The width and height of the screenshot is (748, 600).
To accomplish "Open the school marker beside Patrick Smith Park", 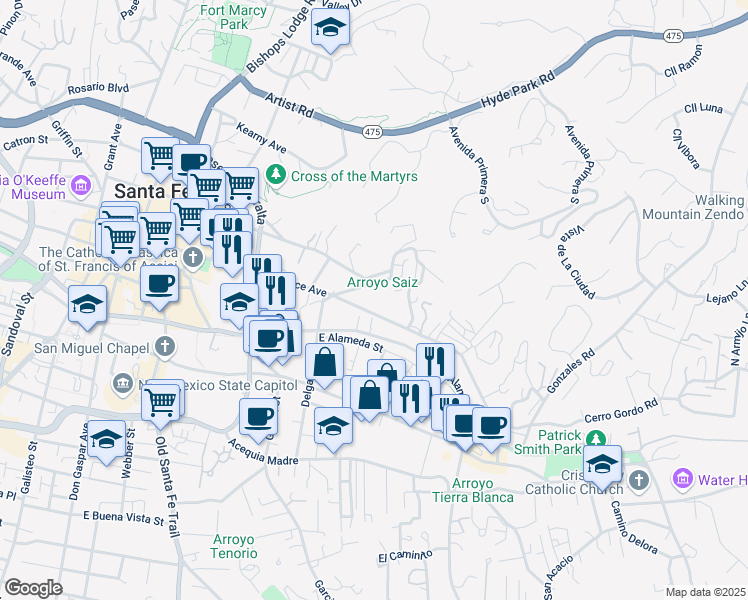I will [x=603, y=463].
